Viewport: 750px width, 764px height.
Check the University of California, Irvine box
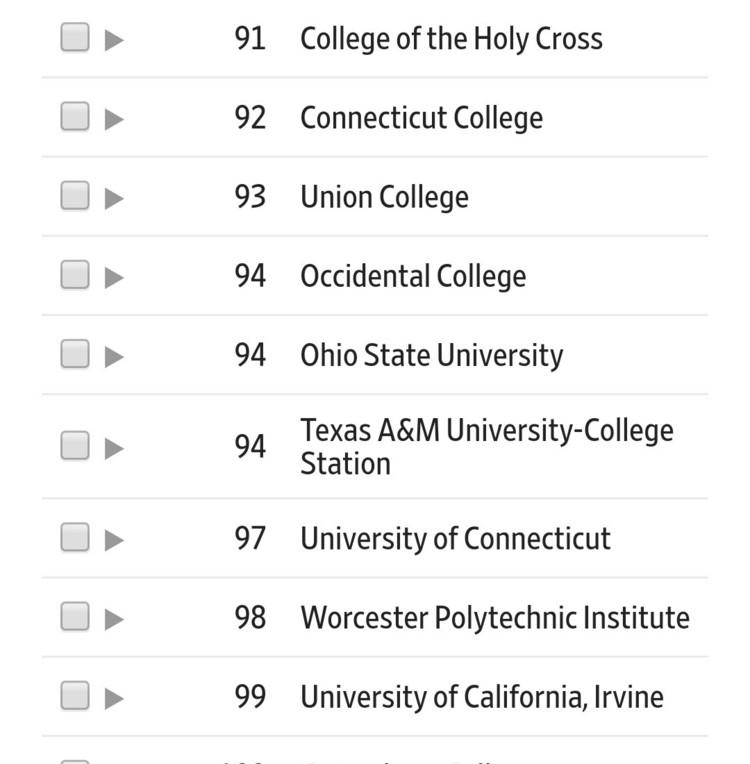(74, 696)
